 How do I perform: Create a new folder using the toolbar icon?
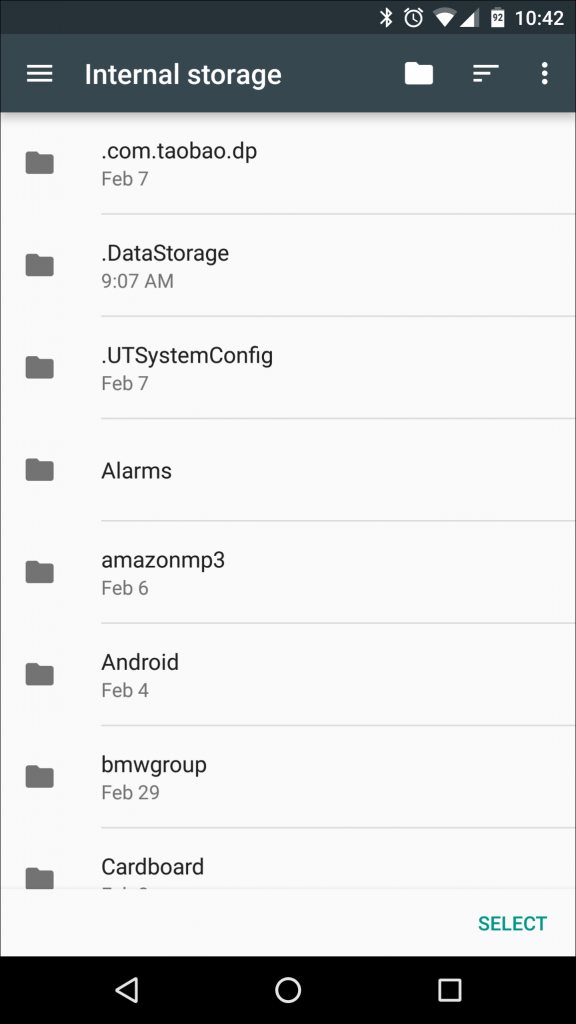pos(418,73)
